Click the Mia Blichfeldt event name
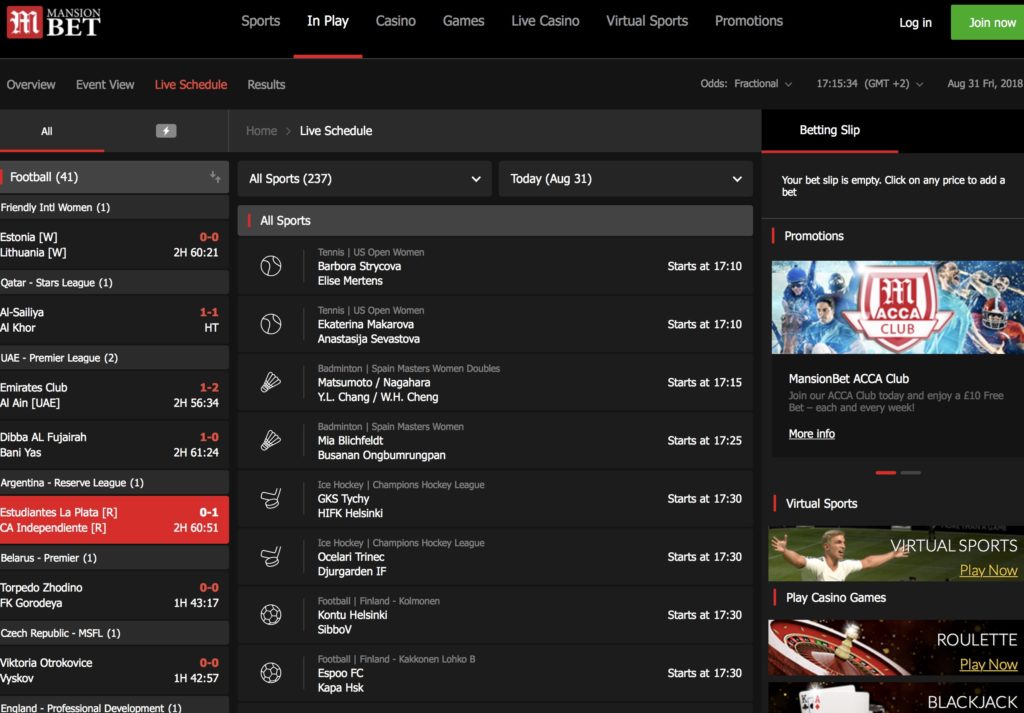 click(350, 441)
